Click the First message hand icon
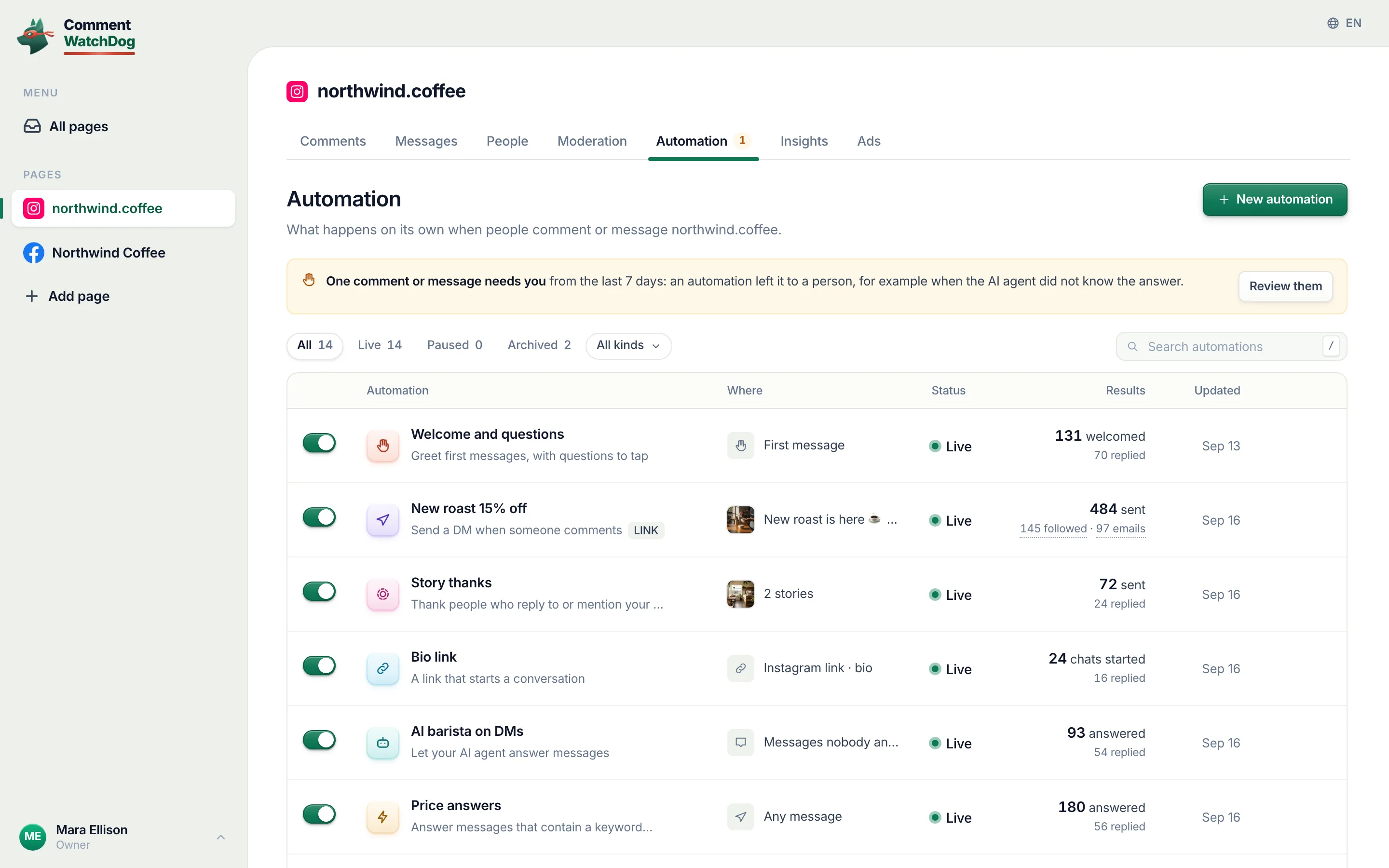The width and height of the screenshot is (1389, 868). (740, 446)
